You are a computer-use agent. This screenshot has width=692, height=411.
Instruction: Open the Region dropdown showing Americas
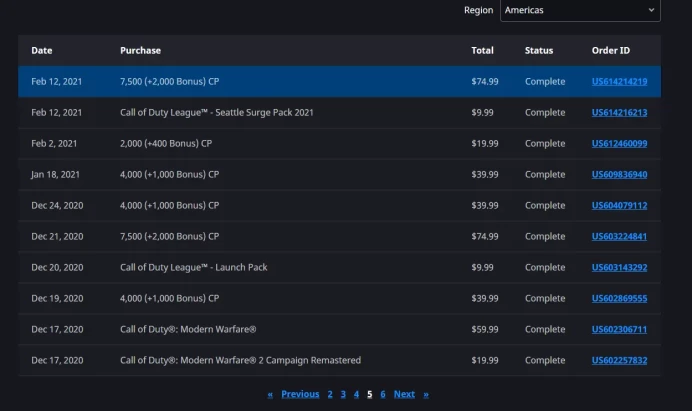coord(580,10)
